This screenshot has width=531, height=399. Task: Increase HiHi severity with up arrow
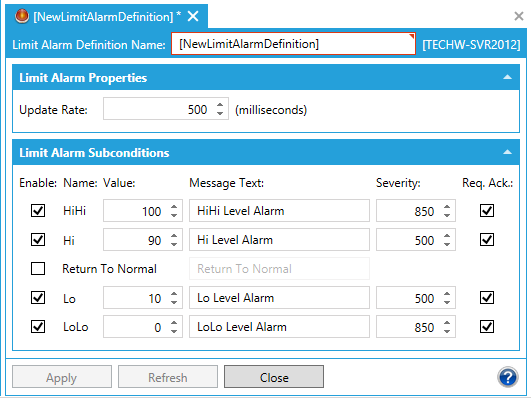point(447,207)
